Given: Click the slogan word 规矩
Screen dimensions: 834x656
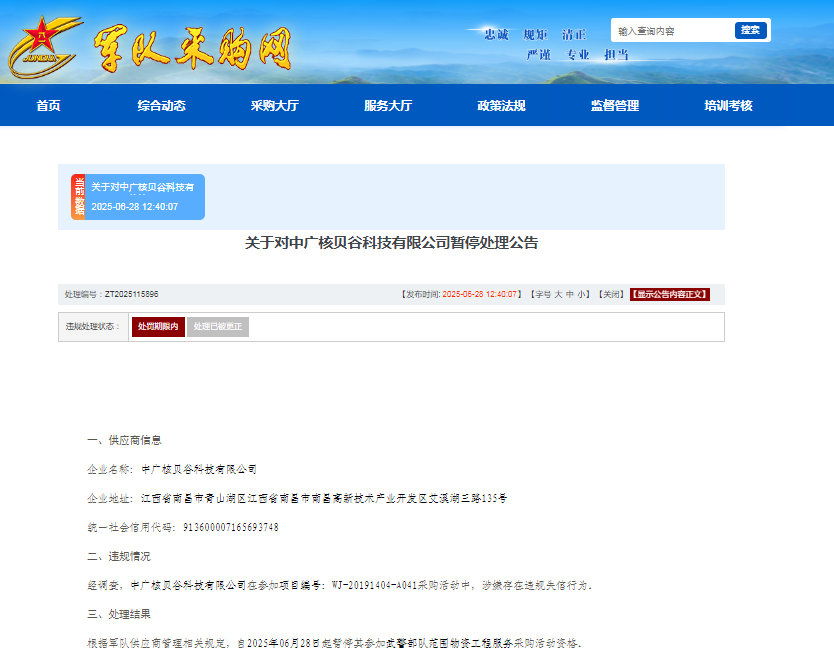Looking at the screenshot, I should [x=535, y=35].
